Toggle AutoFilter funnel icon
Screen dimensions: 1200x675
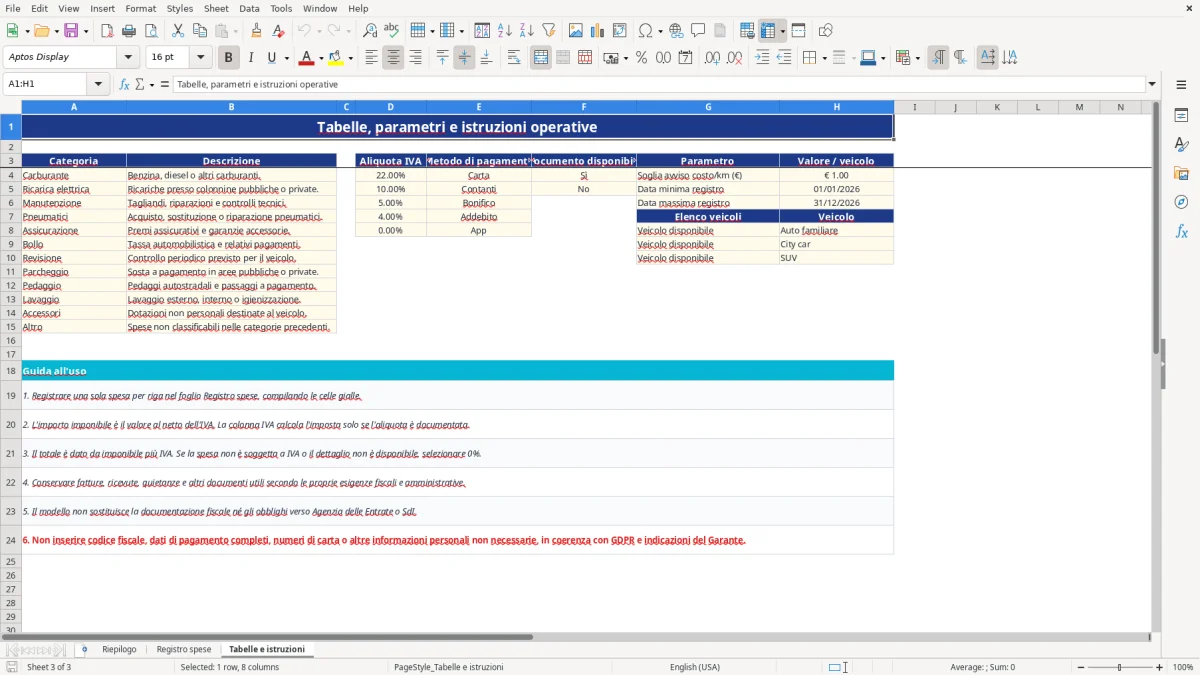(548, 31)
